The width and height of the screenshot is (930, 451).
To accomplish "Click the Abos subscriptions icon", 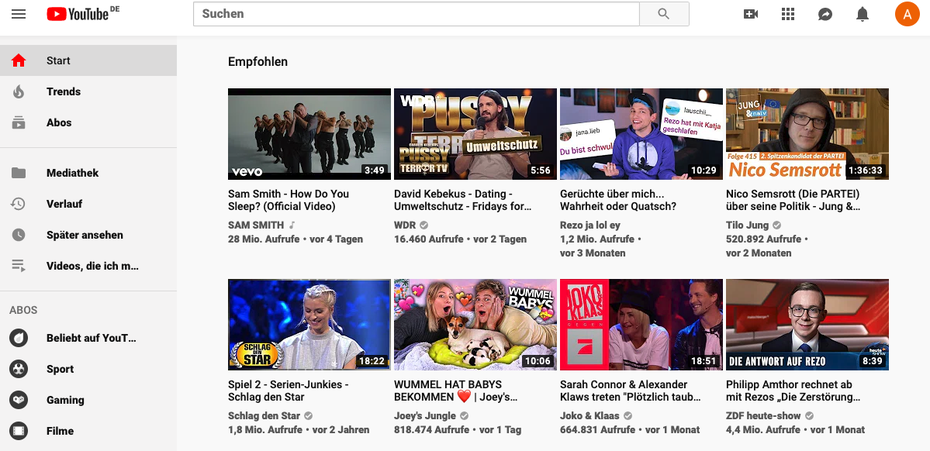I will tap(19, 123).
